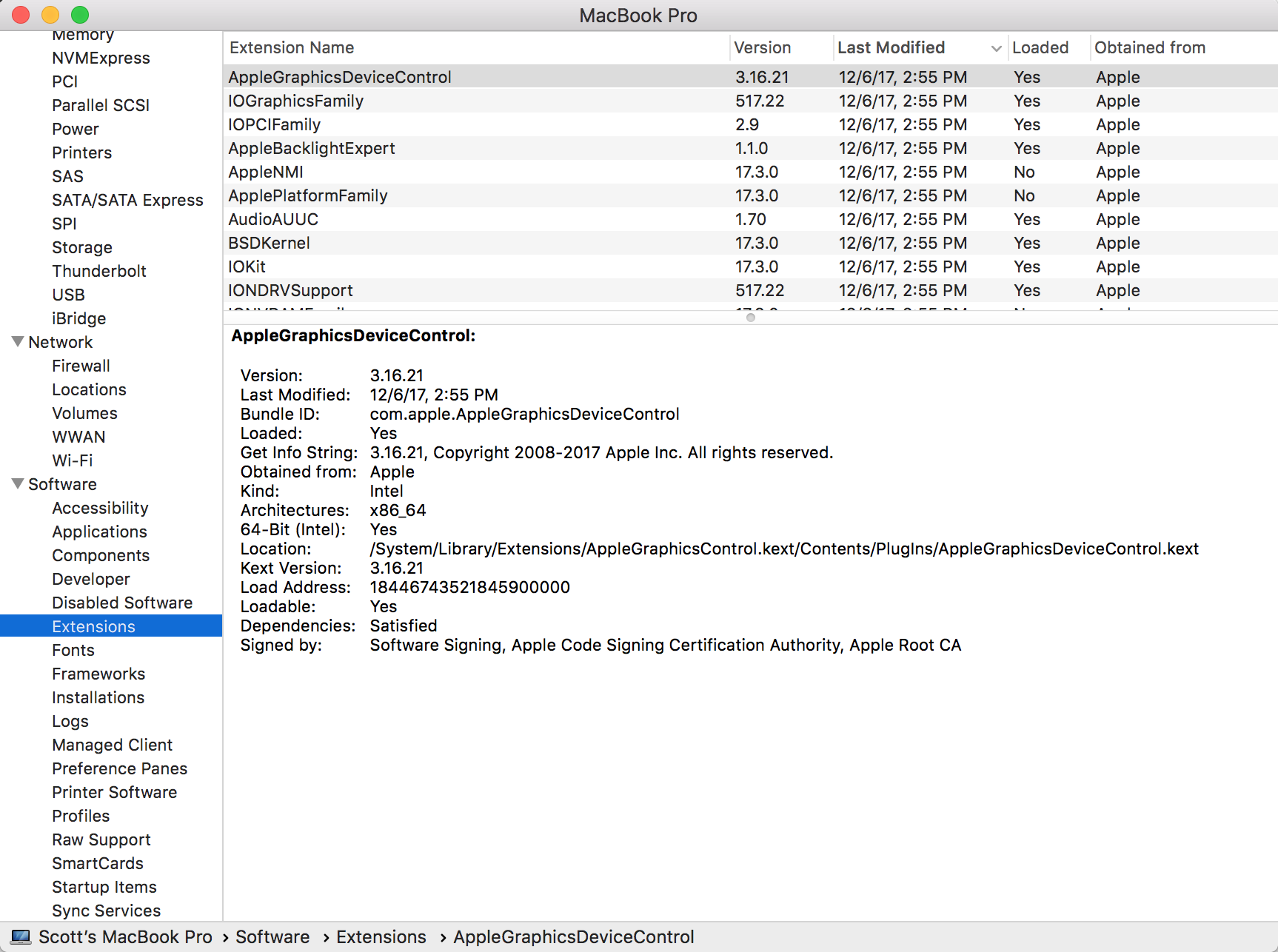Select Power in the sidebar

(76, 129)
